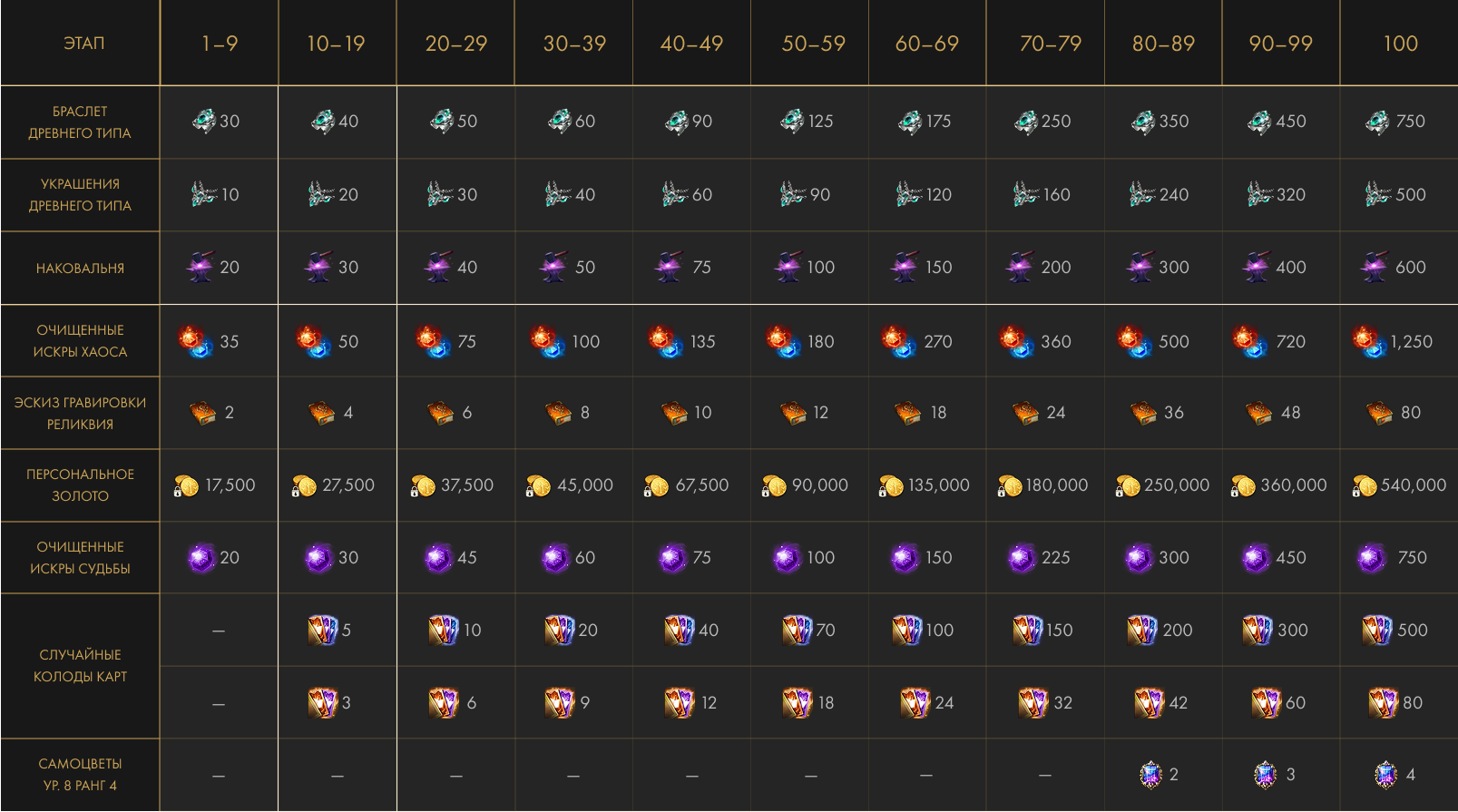Screen dimensions: 1458x812
Task: Click the САМОЦВЕТЫ УР. 8 РАНГ 4 label
Action: tap(80, 775)
